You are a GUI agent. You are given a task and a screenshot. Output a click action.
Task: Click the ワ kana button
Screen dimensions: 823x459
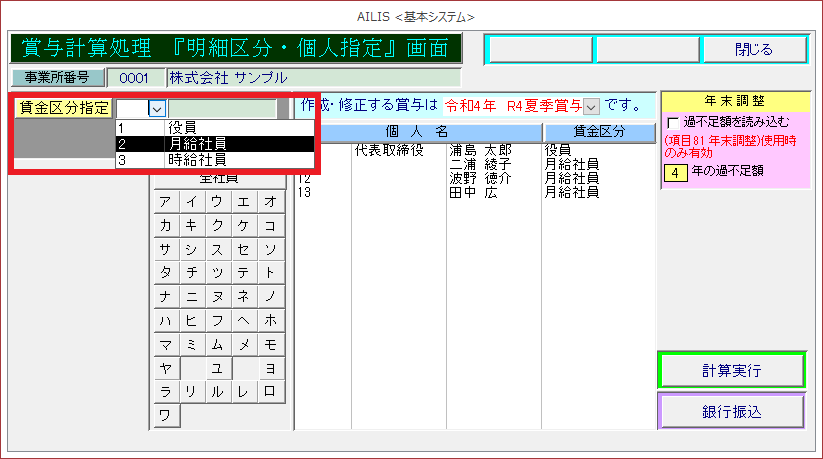(164, 414)
